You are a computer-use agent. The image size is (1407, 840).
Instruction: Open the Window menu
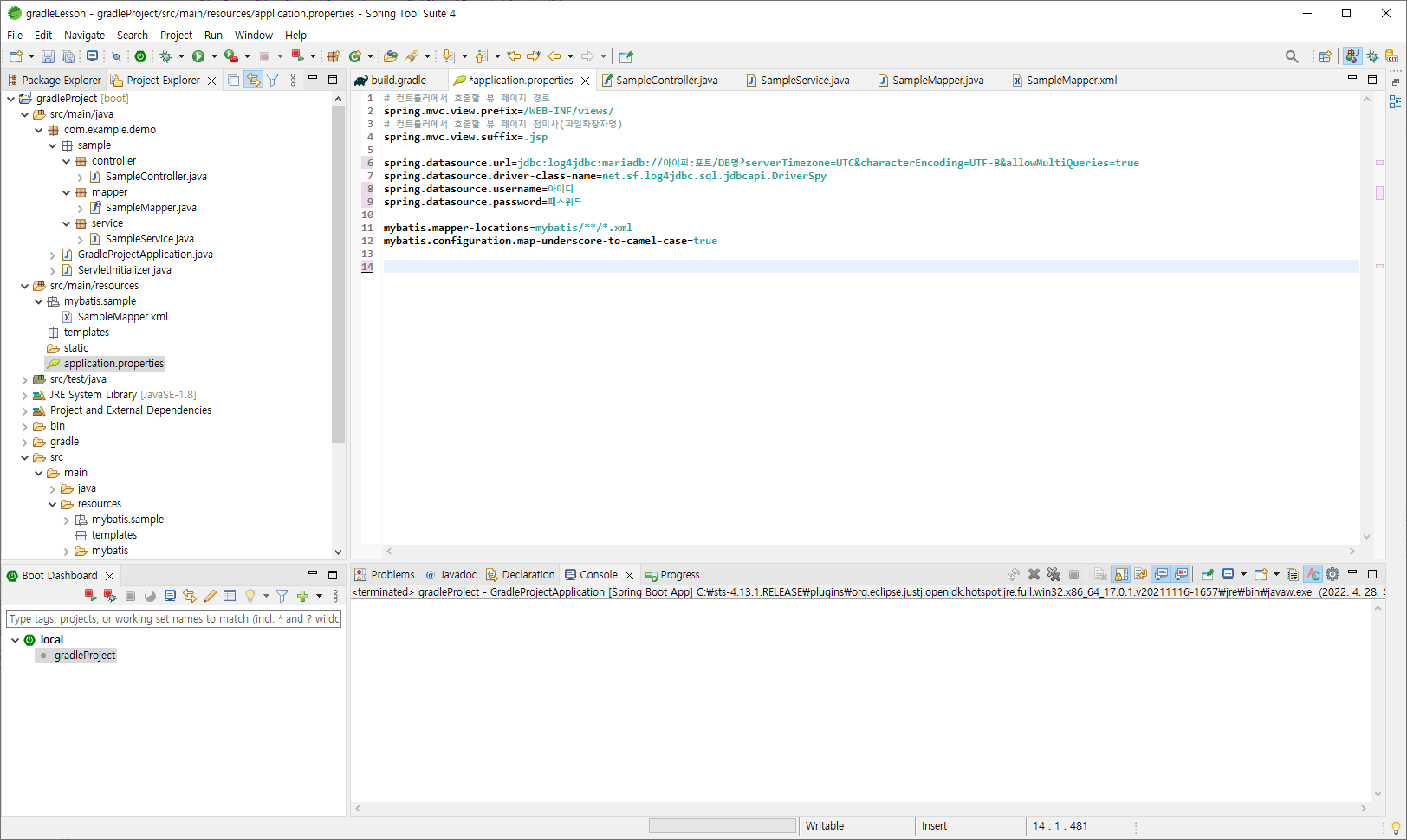pos(253,36)
